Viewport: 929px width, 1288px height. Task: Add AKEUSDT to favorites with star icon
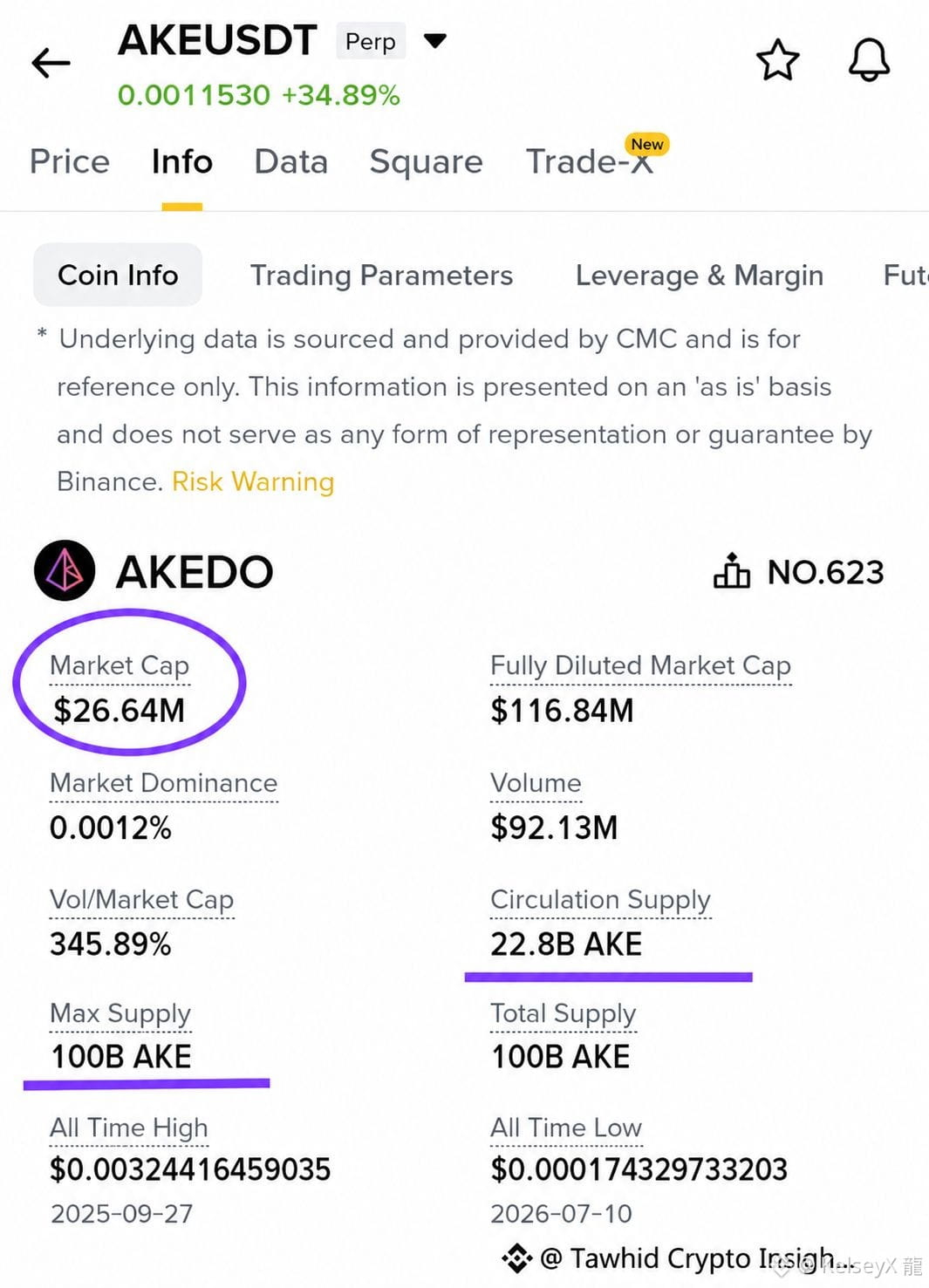(777, 60)
